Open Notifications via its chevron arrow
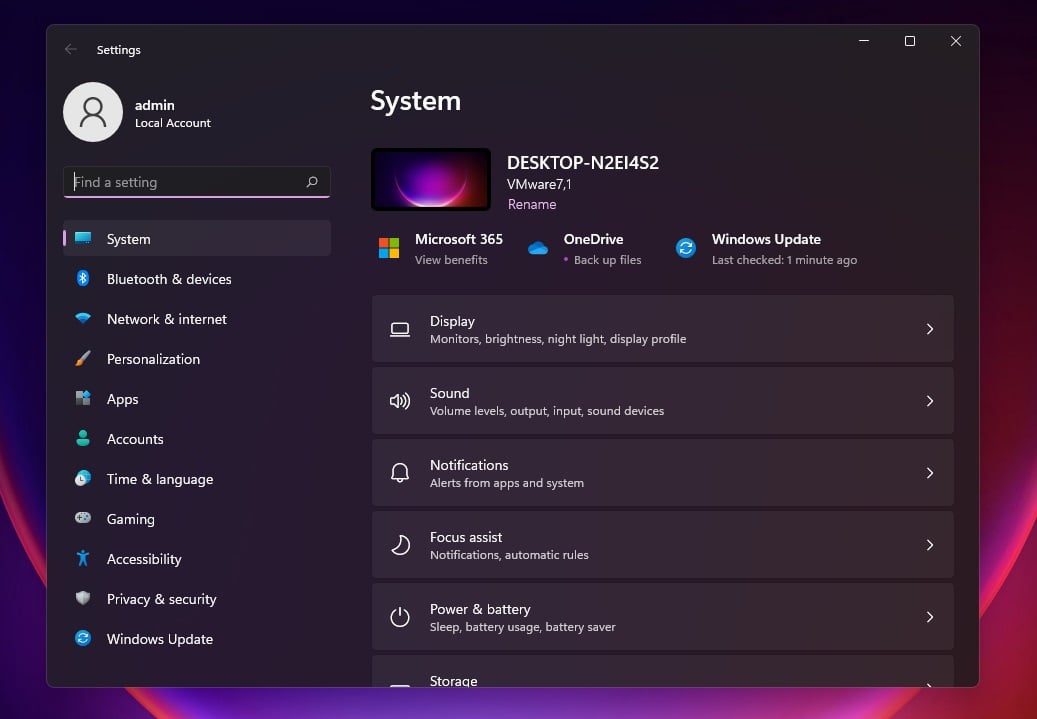The height and width of the screenshot is (719, 1037). click(x=929, y=473)
